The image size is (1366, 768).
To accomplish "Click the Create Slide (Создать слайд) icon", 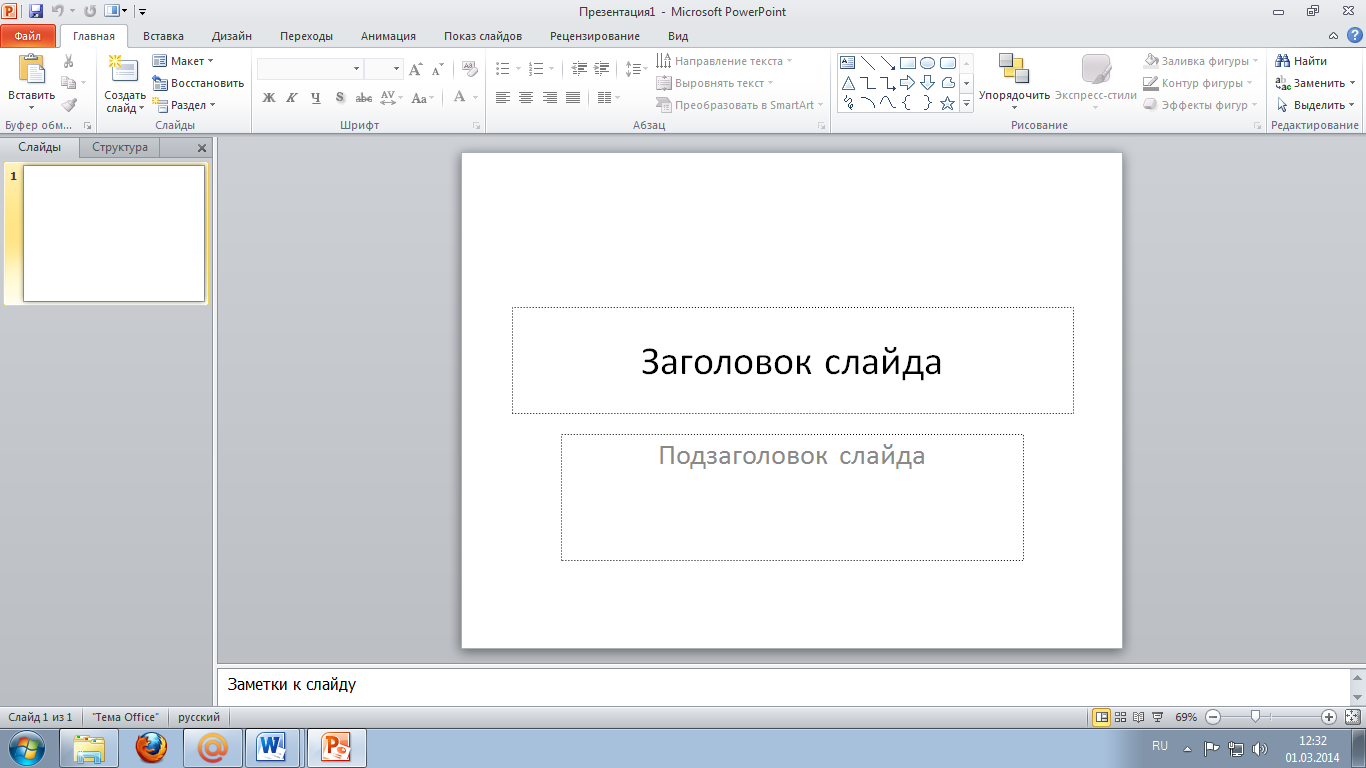I will tap(124, 70).
